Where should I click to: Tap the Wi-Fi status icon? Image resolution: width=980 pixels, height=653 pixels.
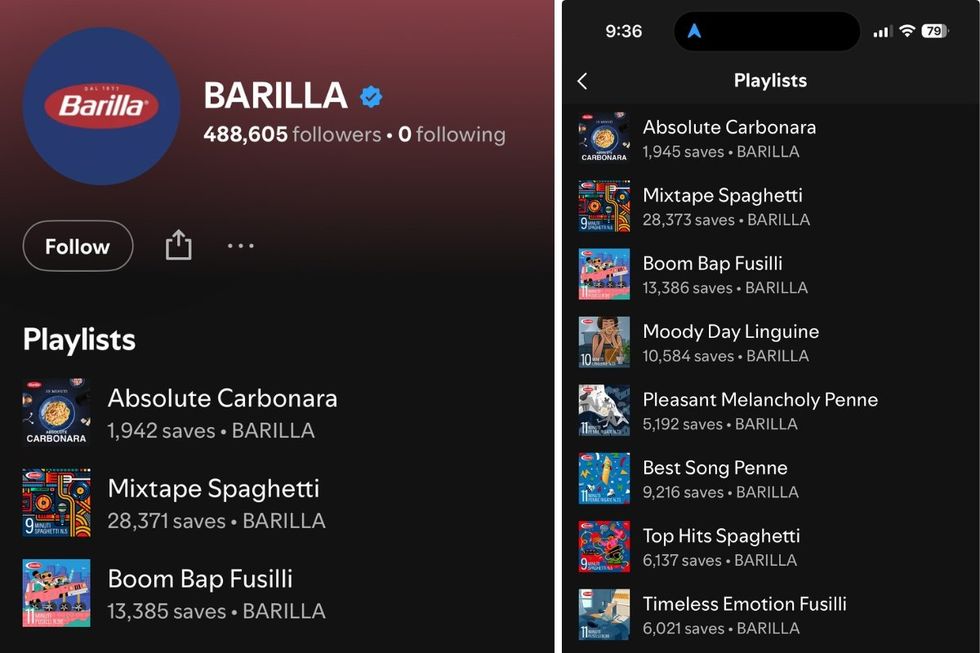tap(906, 31)
